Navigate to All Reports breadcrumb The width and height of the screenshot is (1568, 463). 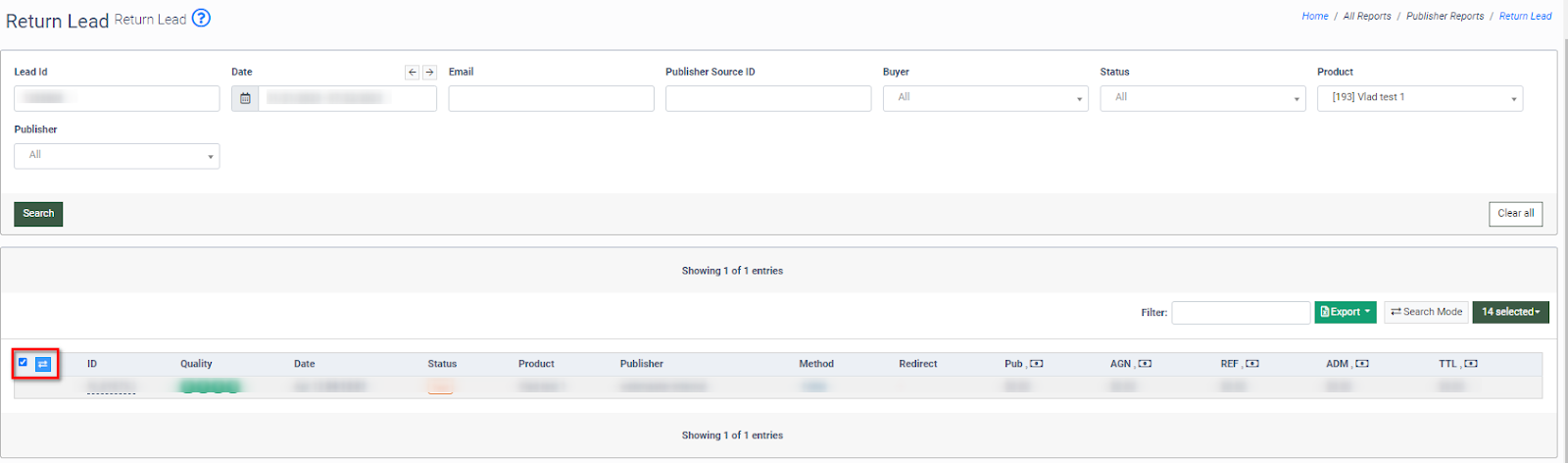(1366, 17)
